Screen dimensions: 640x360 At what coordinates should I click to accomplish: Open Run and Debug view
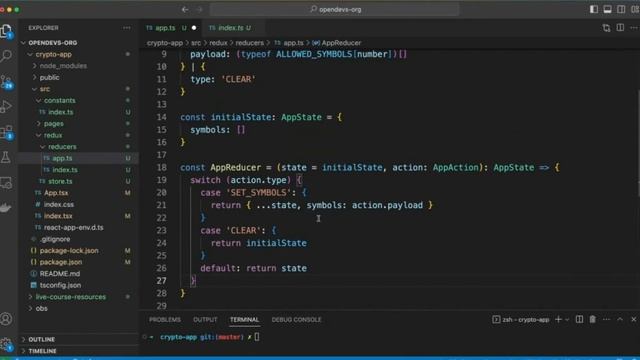(6, 107)
